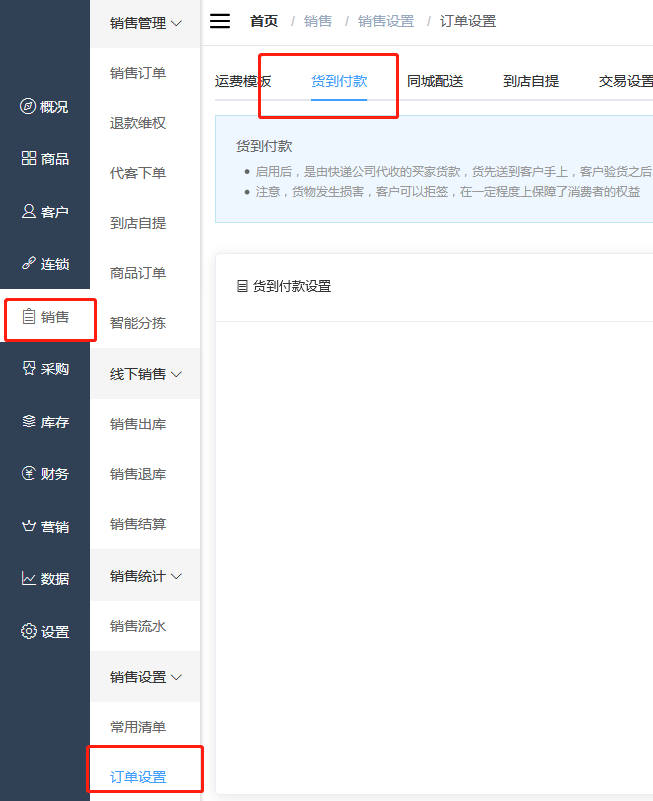Collapse the 销售统计 menu group
This screenshot has width=653, height=801.
tap(145, 576)
